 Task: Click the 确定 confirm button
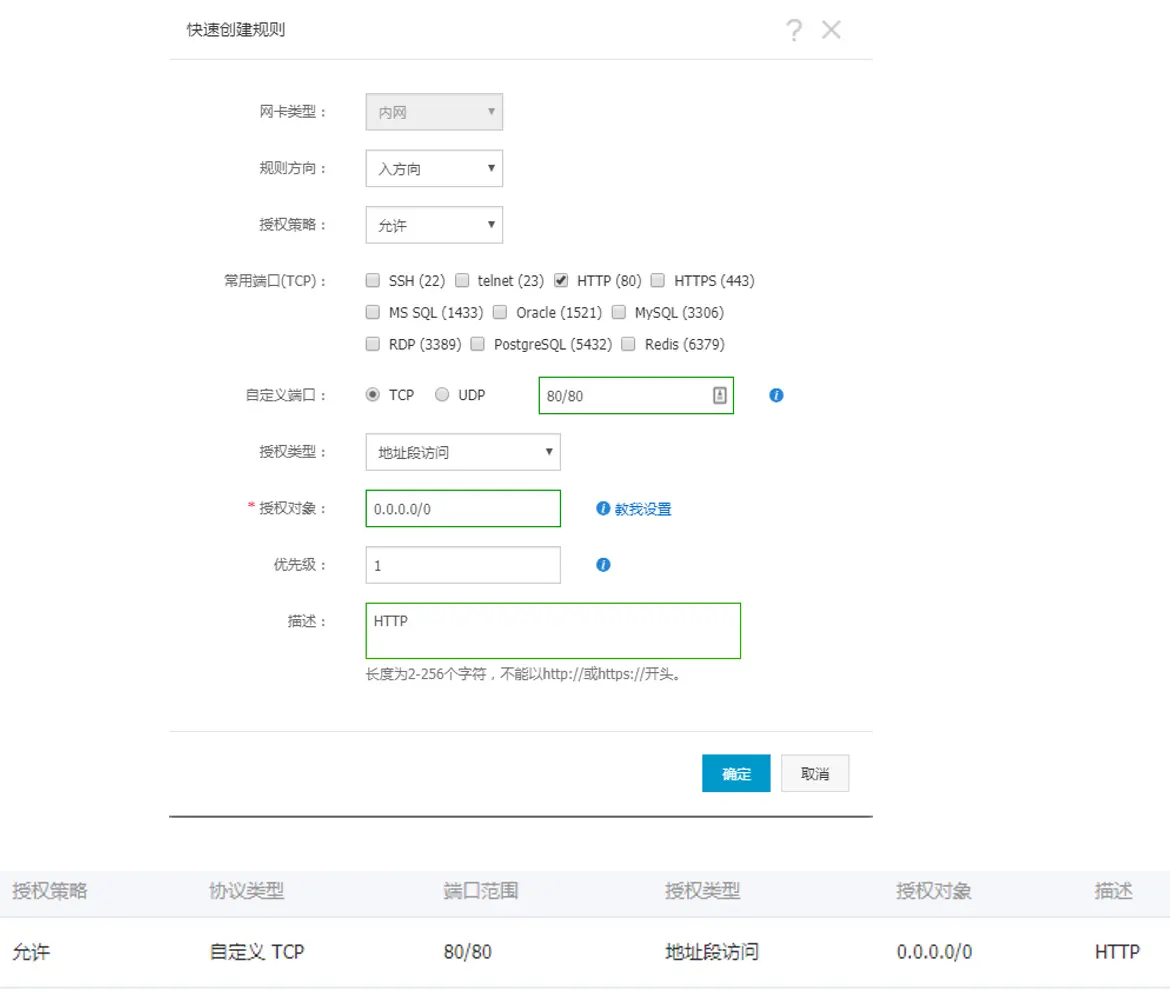click(x=736, y=773)
